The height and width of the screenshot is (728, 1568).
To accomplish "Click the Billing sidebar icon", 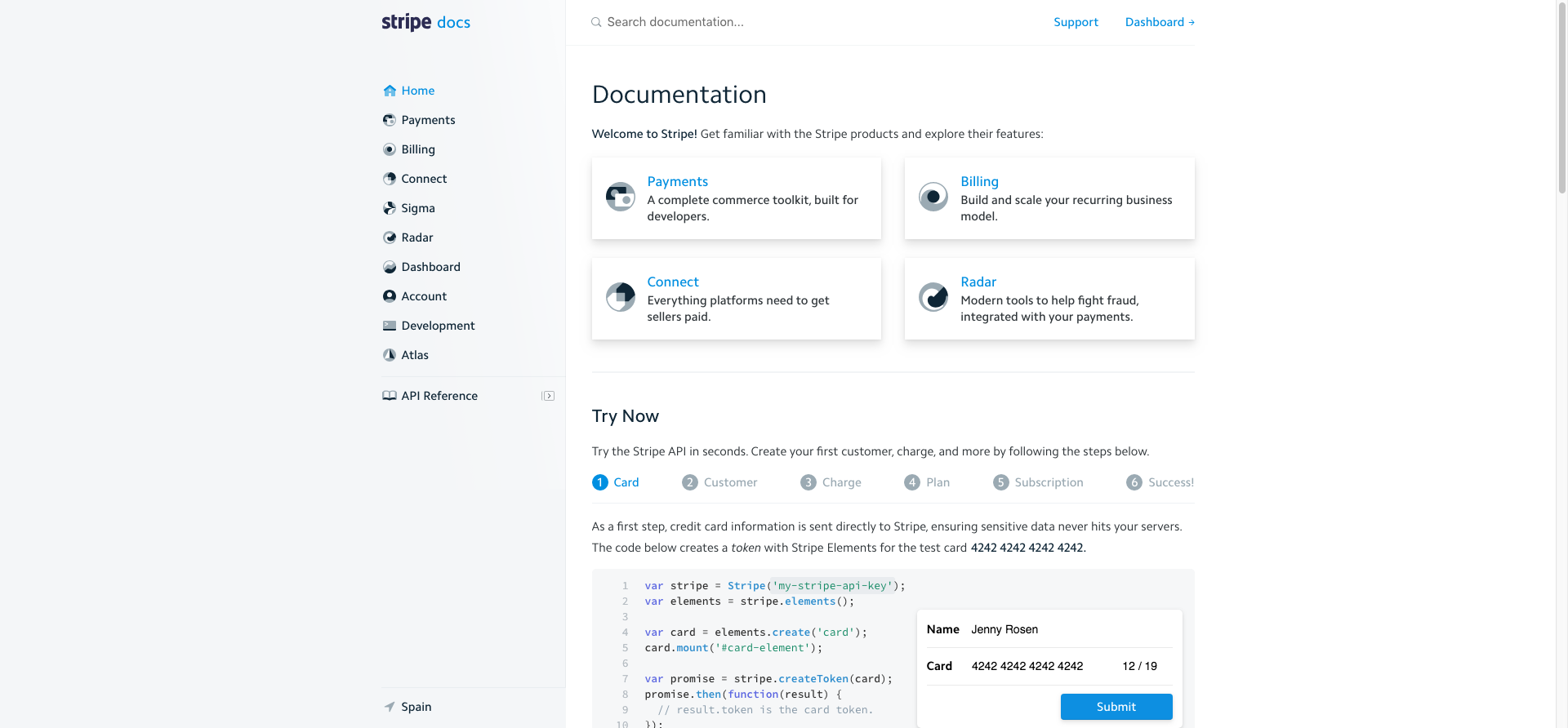I will (x=390, y=149).
